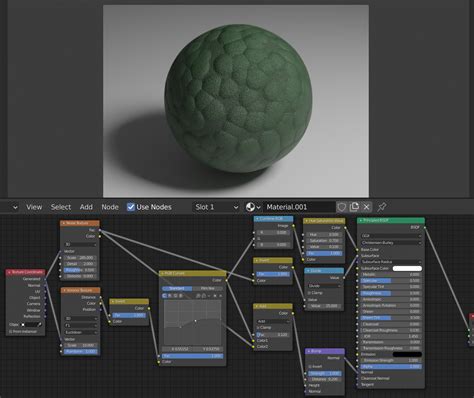Toggle the pin icon in node editor header
The width and height of the screenshot is (474, 398).
pyautogui.click(x=382, y=207)
